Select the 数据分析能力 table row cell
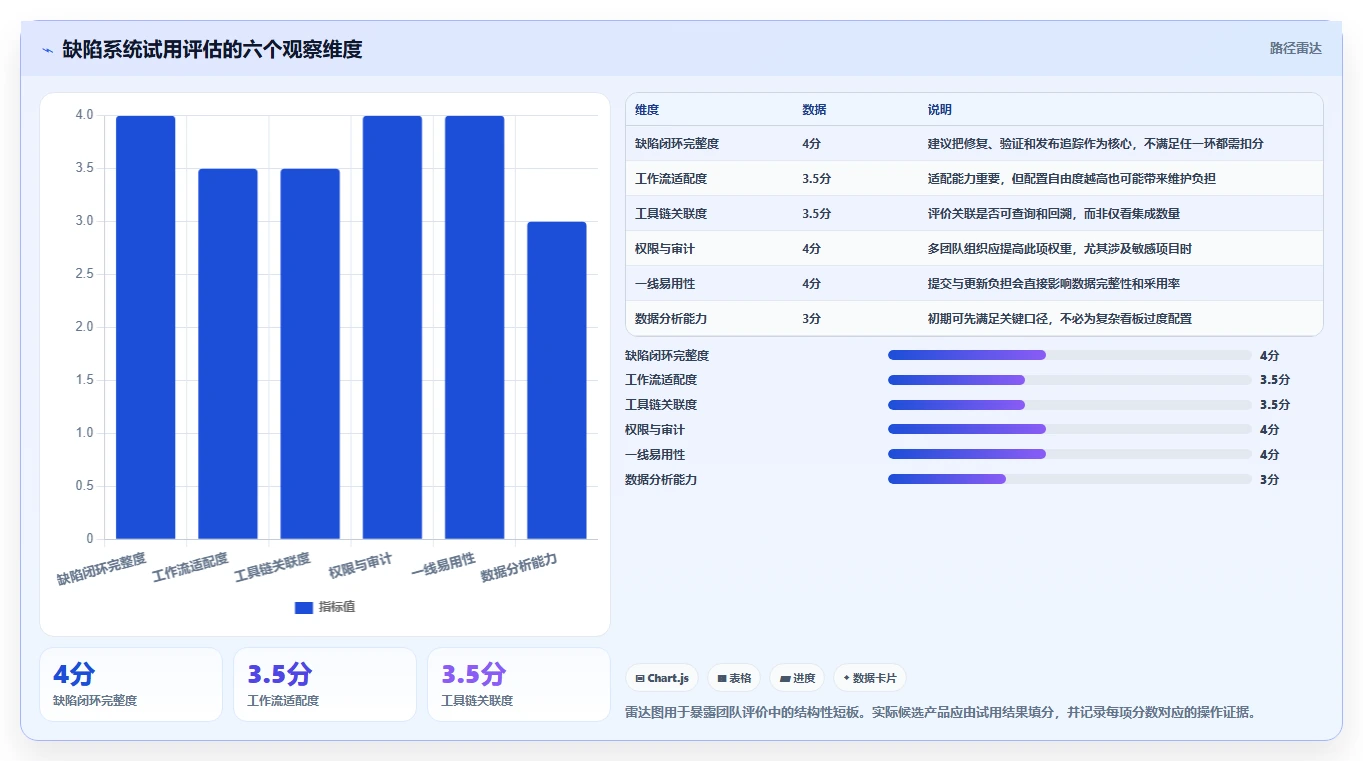The height and width of the screenshot is (761, 1363). [671, 319]
